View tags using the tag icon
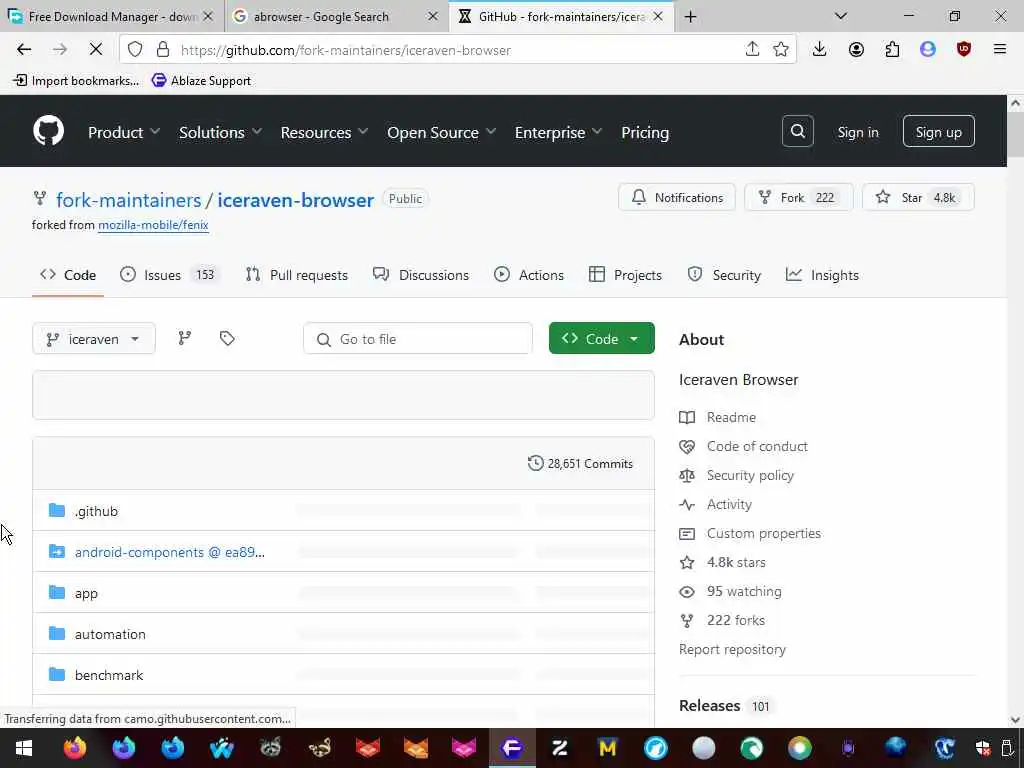1024x768 pixels. pyautogui.click(x=227, y=338)
